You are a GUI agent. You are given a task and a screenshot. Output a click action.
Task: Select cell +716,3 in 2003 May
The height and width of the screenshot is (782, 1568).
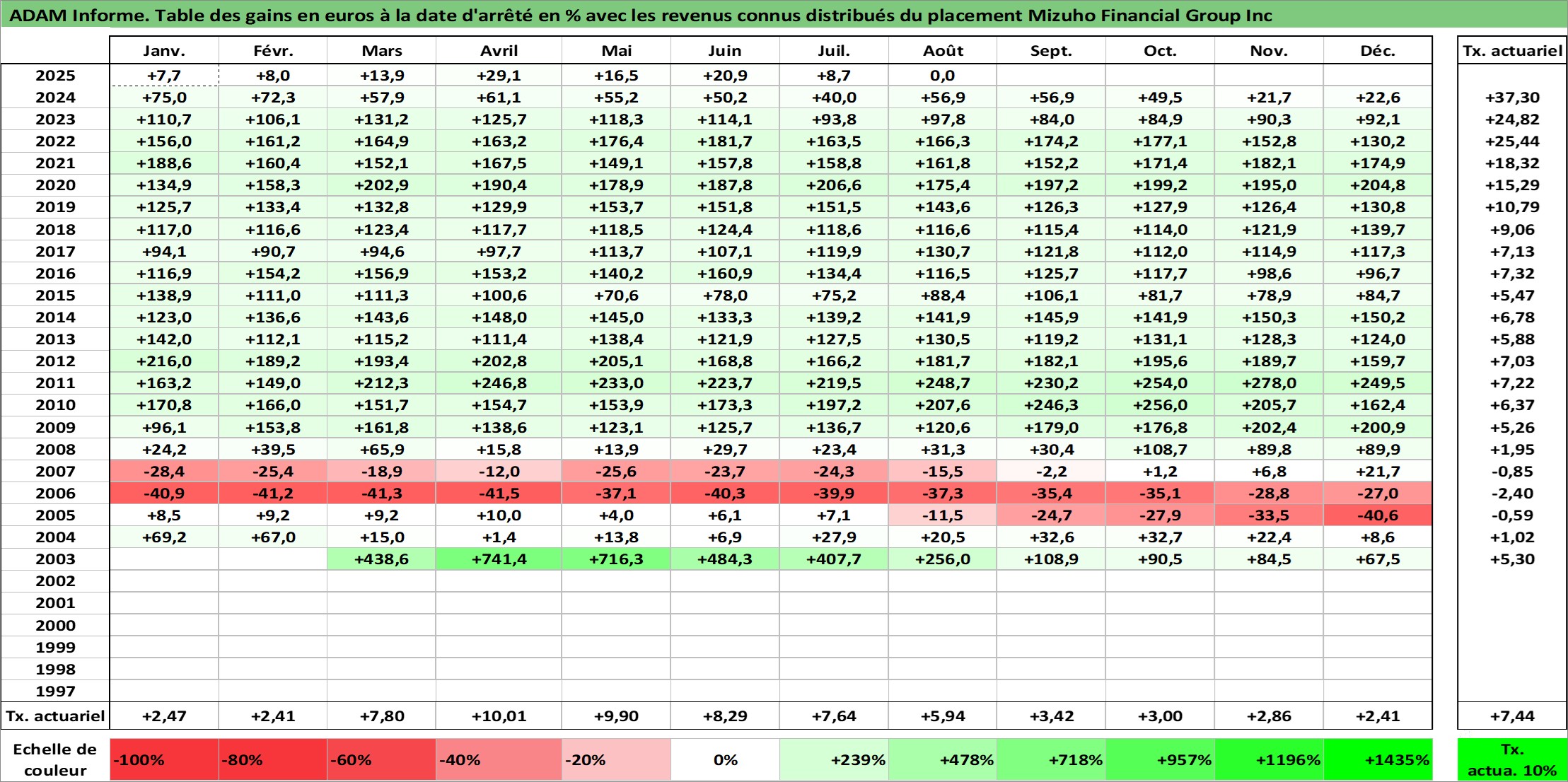(x=616, y=559)
